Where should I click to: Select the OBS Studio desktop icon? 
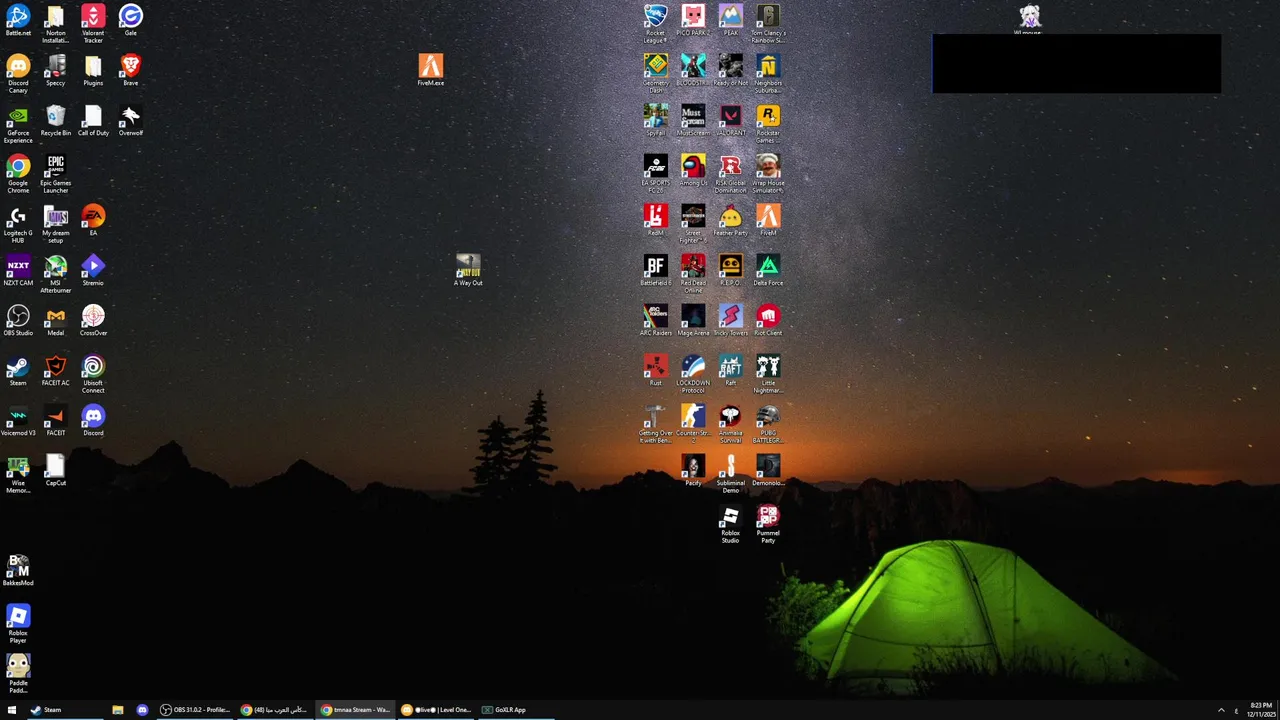click(x=18, y=320)
